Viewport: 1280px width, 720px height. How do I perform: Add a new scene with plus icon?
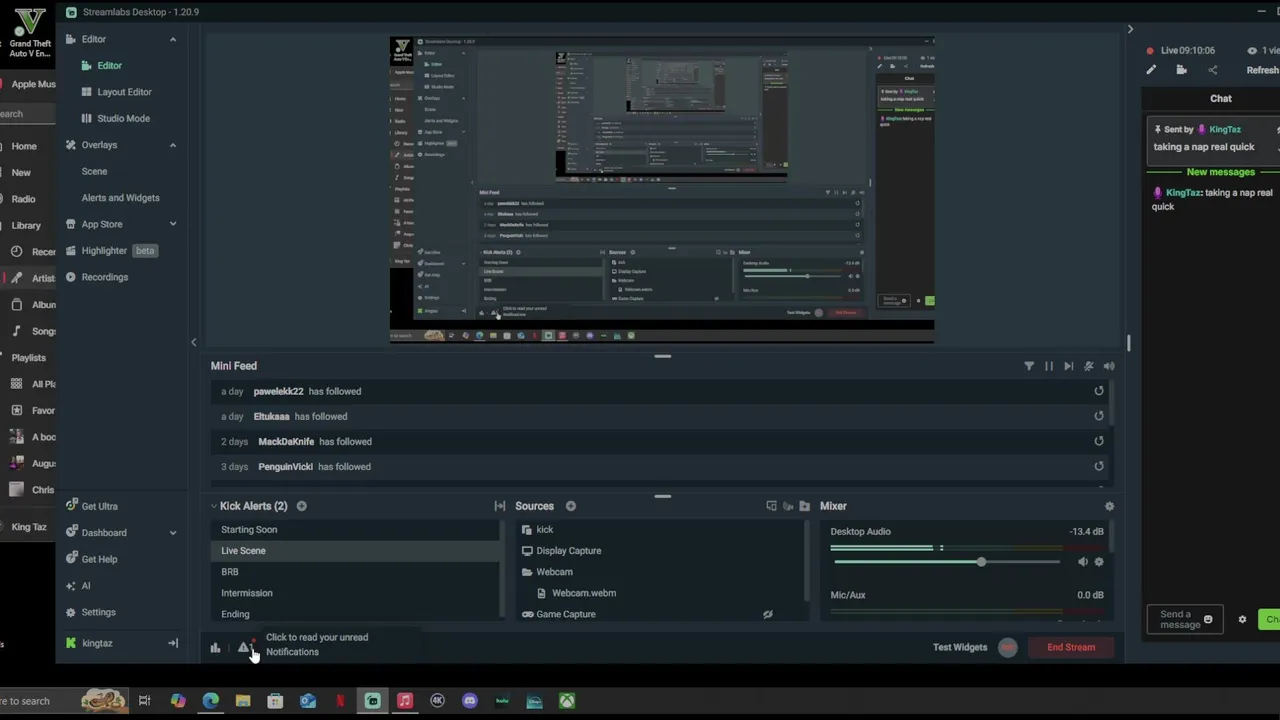[x=301, y=506]
